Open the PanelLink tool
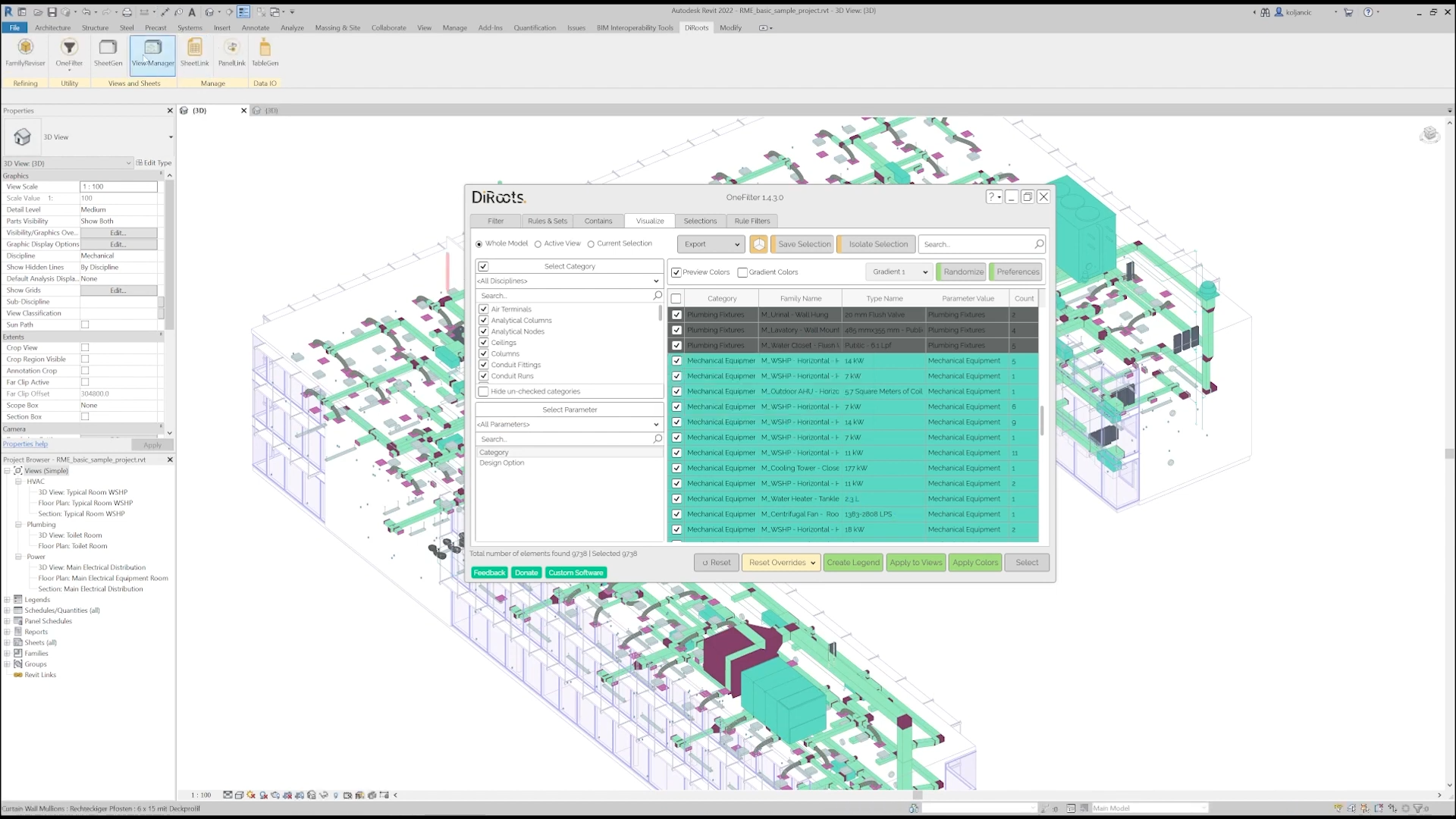 coord(231,53)
